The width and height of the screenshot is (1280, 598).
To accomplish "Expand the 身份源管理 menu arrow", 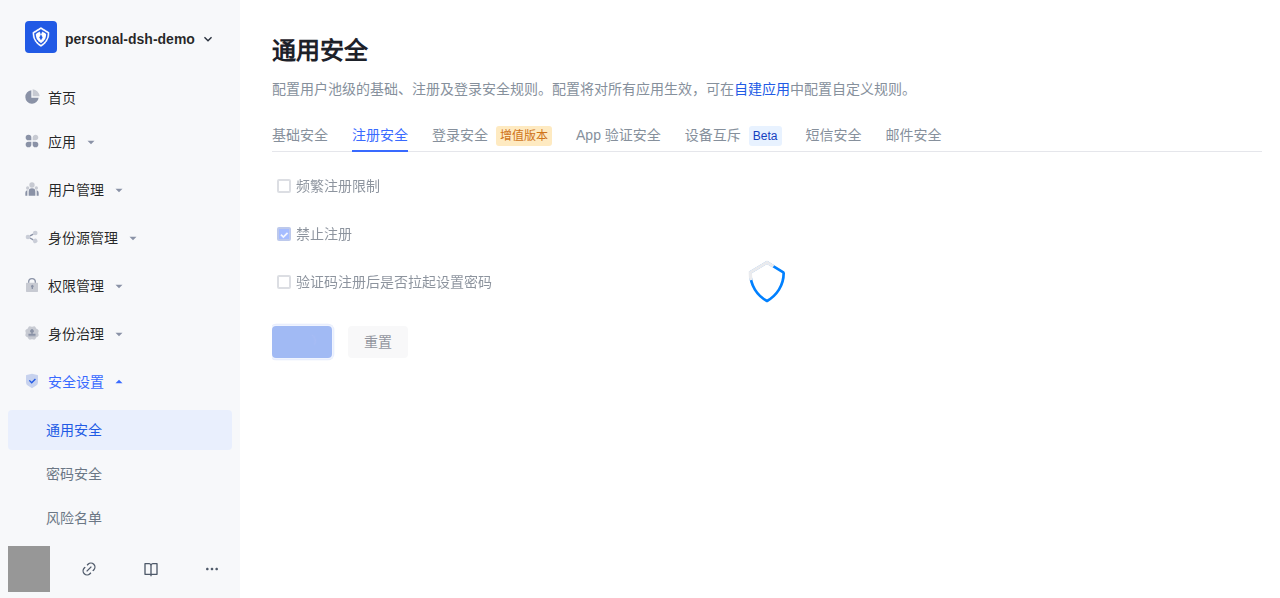I will pos(133,238).
